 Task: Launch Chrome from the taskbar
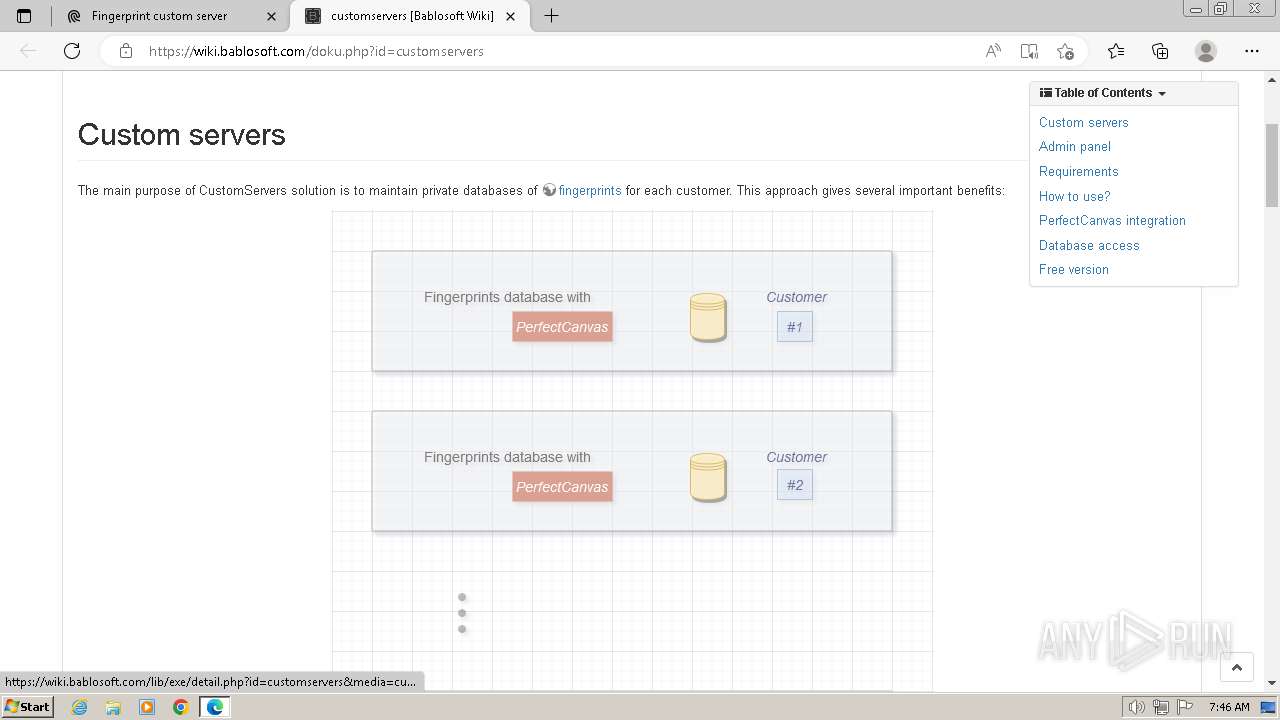pos(181,707)
